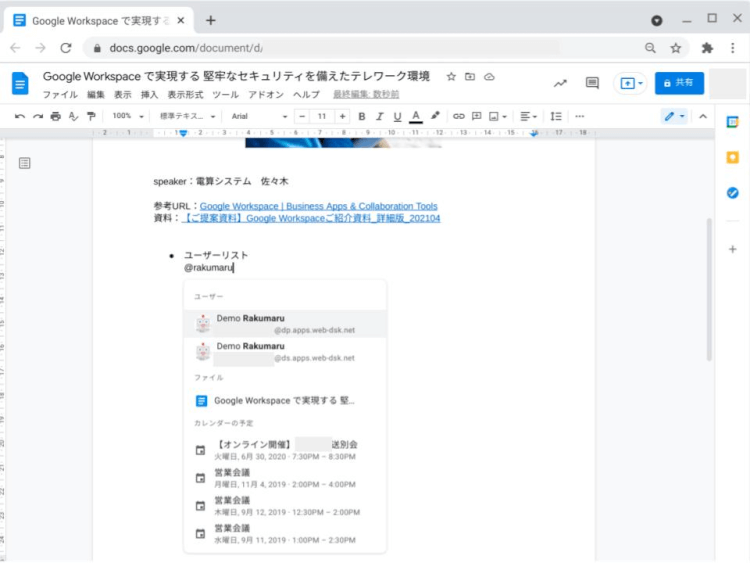Toggle underline formatting

tap(397, 116)
